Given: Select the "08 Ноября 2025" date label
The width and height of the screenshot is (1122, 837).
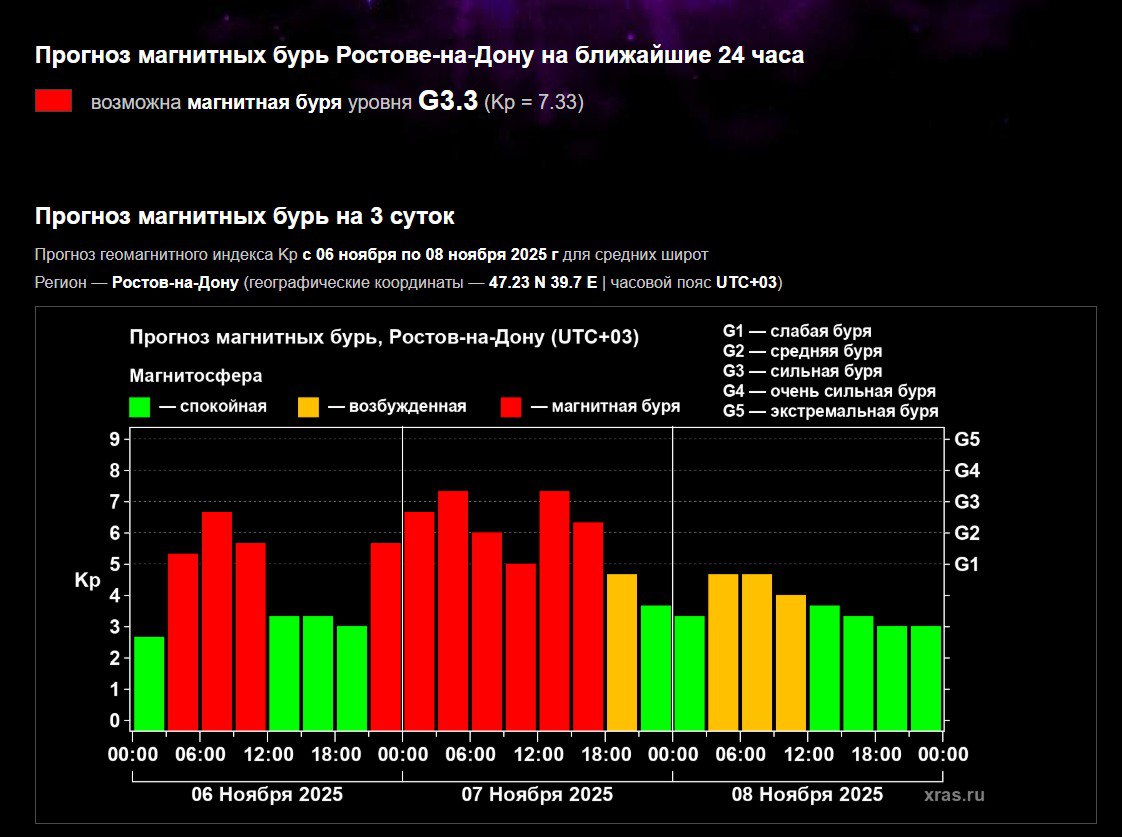Looking at the screenshot, I should coord(807,795).
